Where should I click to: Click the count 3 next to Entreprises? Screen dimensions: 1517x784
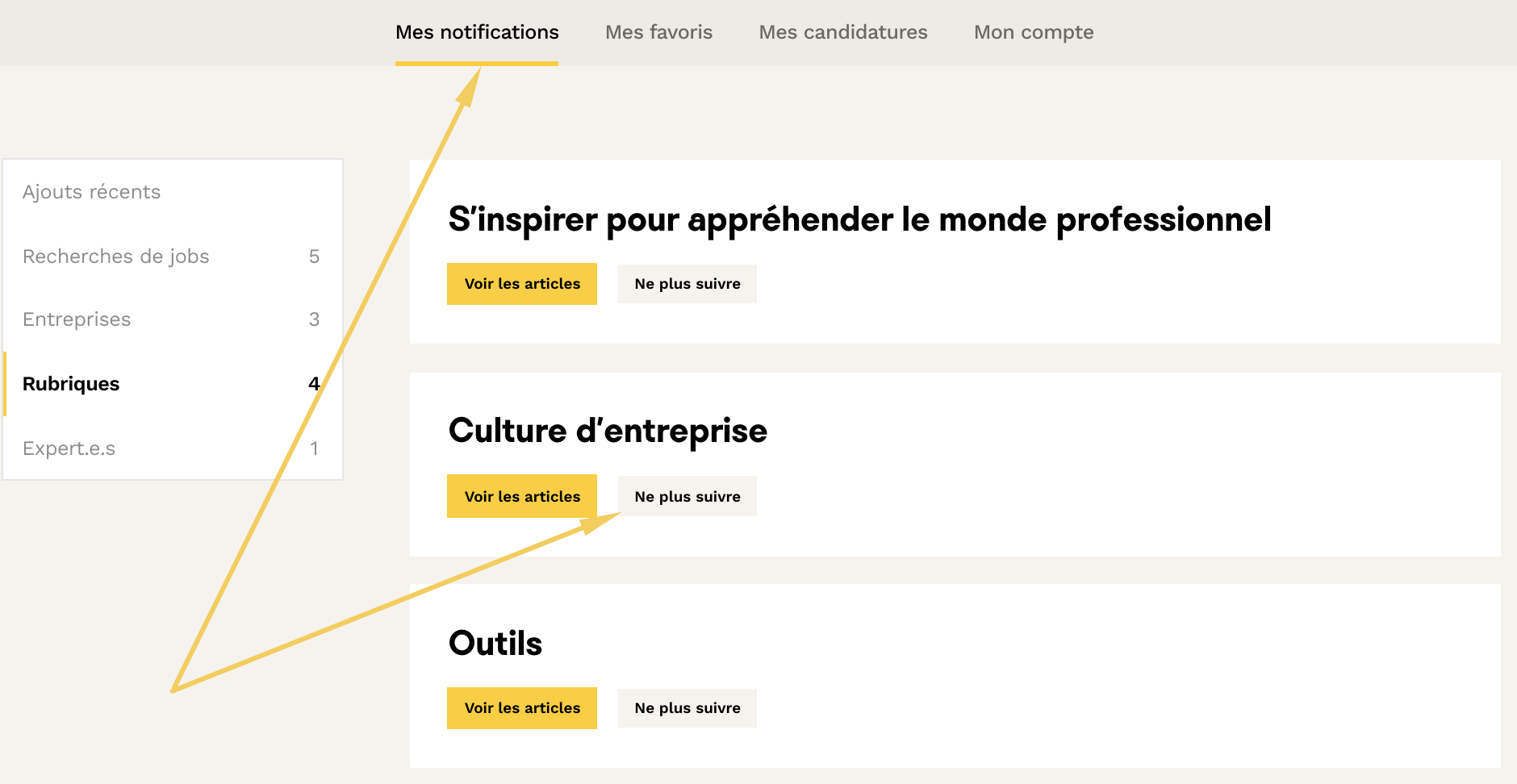[314, 319]
